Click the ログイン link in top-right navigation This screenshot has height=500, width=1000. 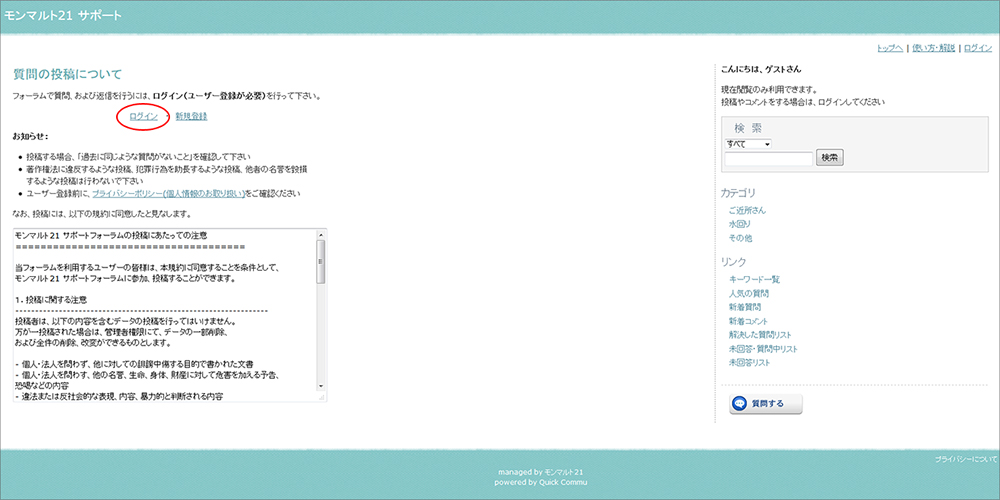978,48
